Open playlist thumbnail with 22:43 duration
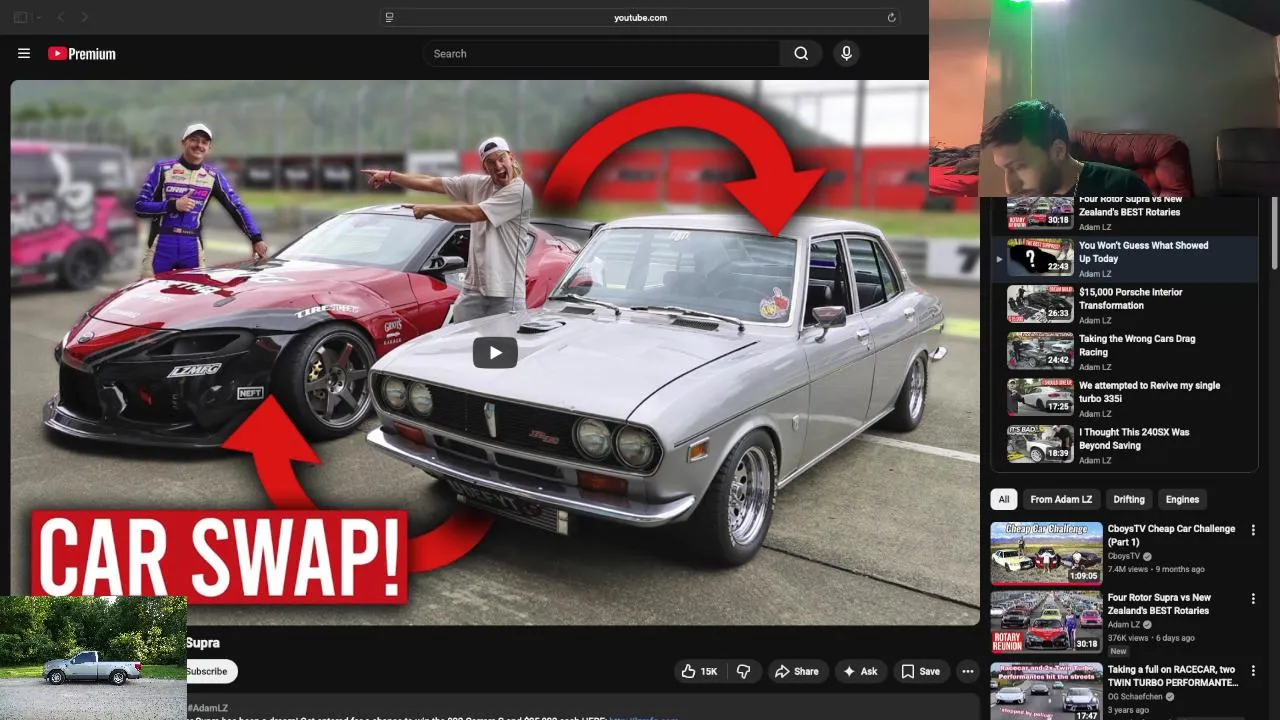 (1040, 258)
